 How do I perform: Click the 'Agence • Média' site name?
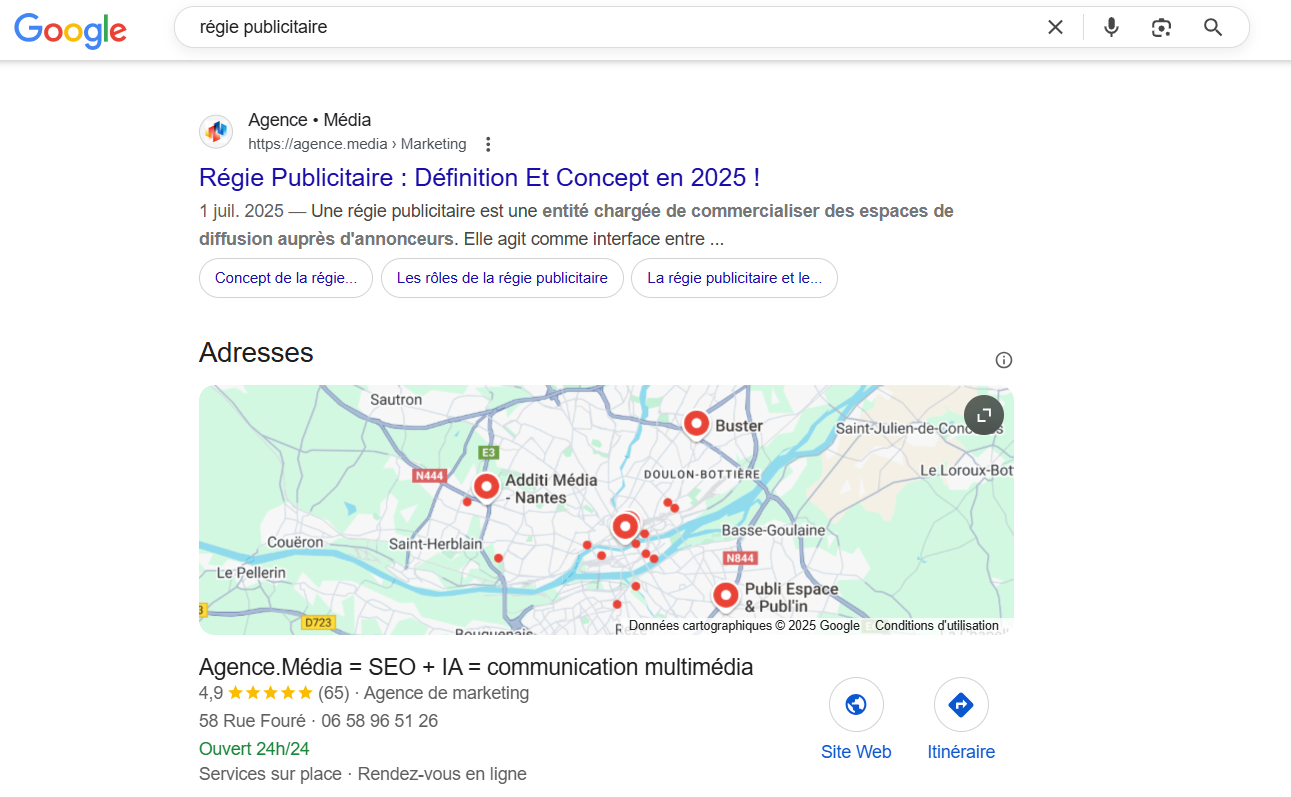point(309,120)
